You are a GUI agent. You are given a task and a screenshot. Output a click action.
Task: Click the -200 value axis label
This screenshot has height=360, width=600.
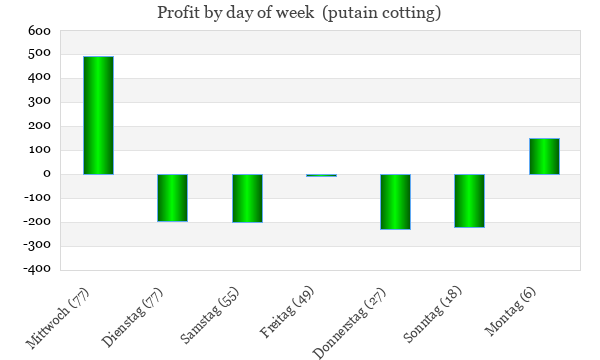37,222
